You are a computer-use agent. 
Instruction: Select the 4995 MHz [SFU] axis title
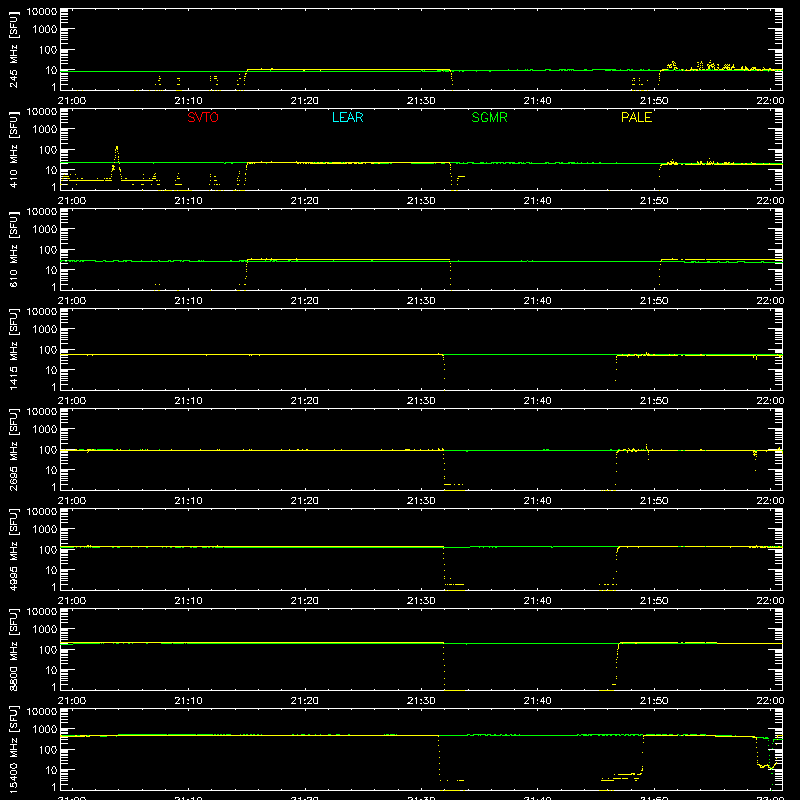[14, 549]
